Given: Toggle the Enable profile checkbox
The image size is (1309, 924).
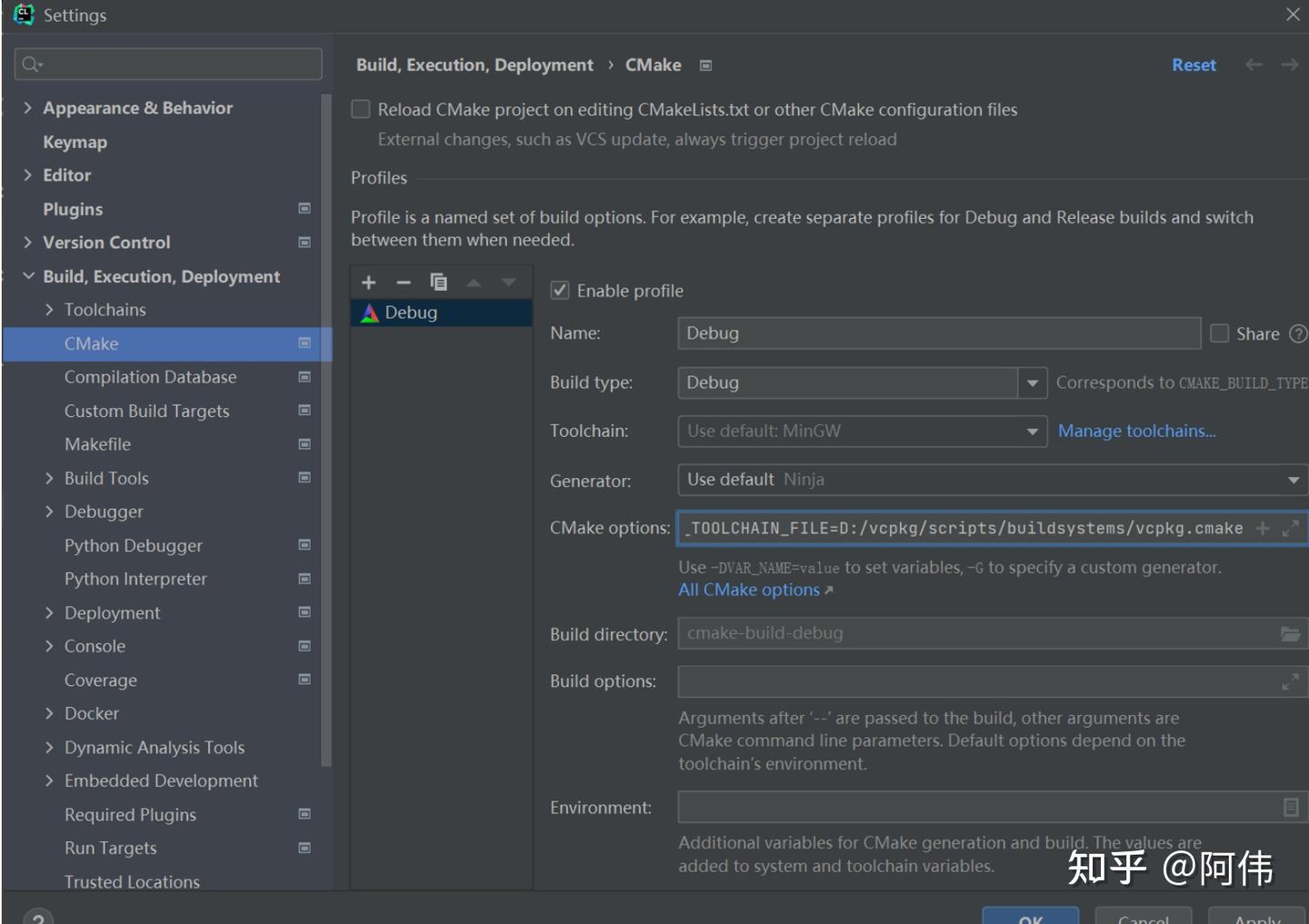Looking at the screenshot, I should (x=560, y=291).
